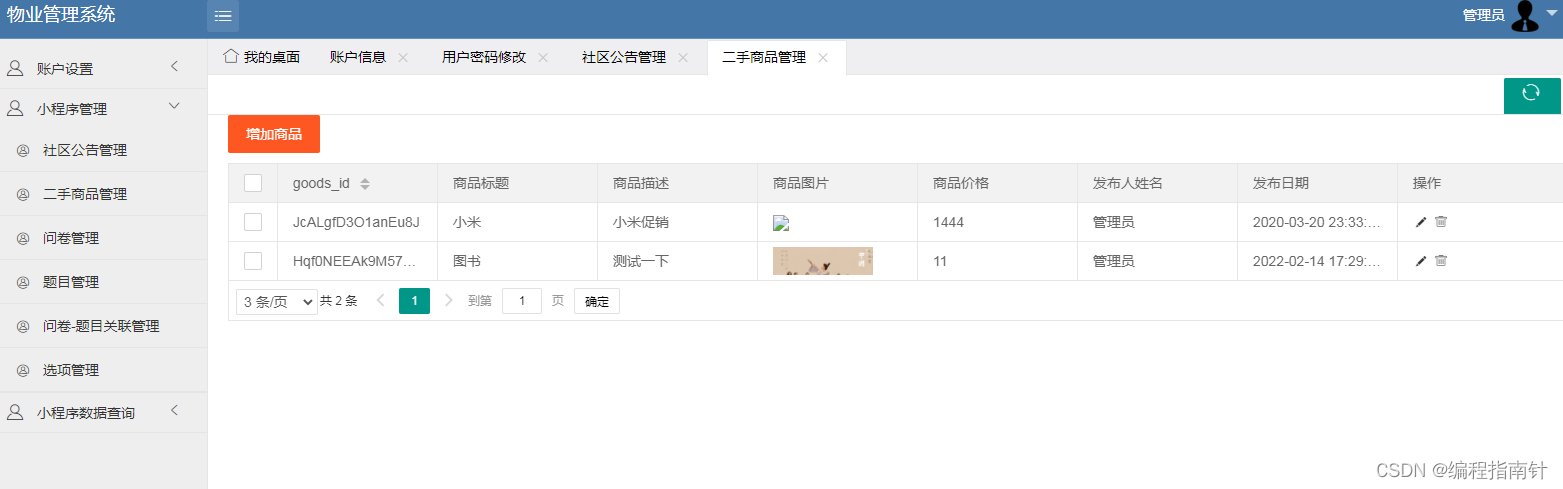Close the 用户密码修改 tab
Screen dimensions: 1563x489
point(543,58)
